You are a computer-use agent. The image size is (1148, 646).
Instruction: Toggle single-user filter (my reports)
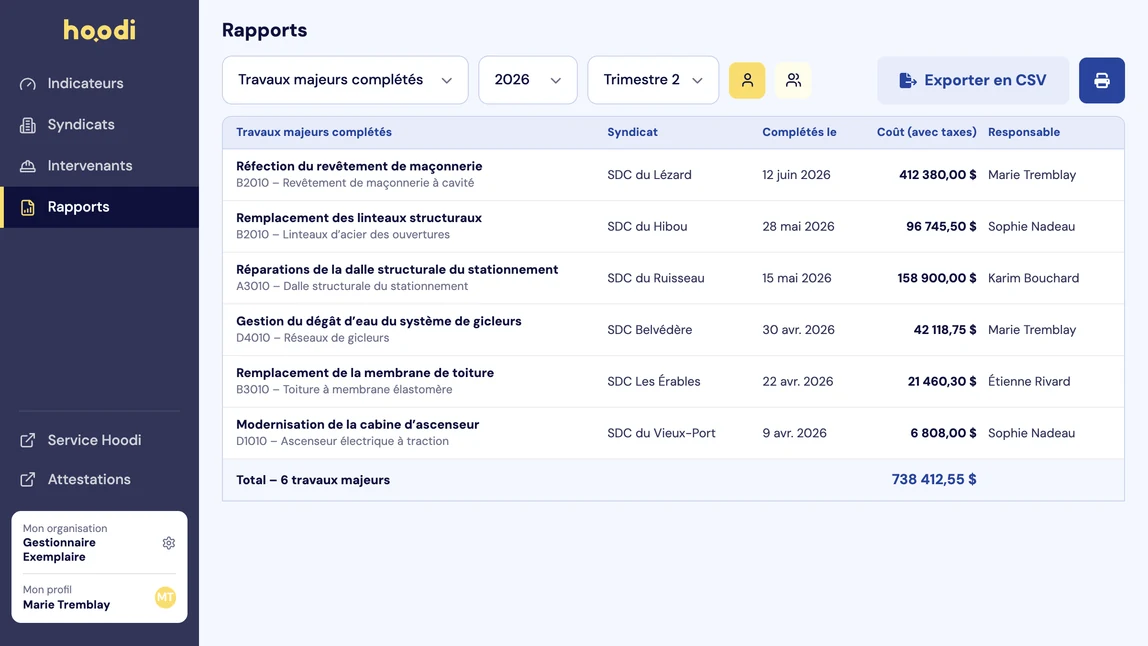(x=747, y=80)
